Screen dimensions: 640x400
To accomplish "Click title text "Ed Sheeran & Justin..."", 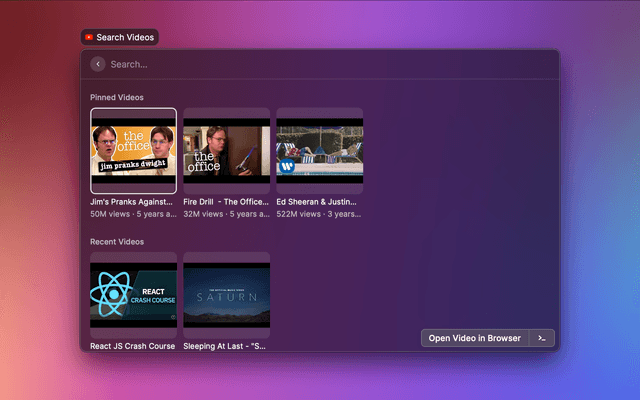I will click(x=316, y=202).
